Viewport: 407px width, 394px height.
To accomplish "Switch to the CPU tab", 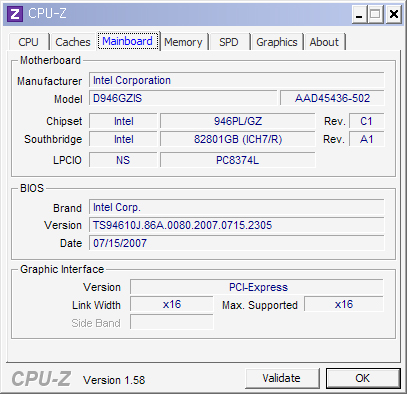I will pos(29,42).
